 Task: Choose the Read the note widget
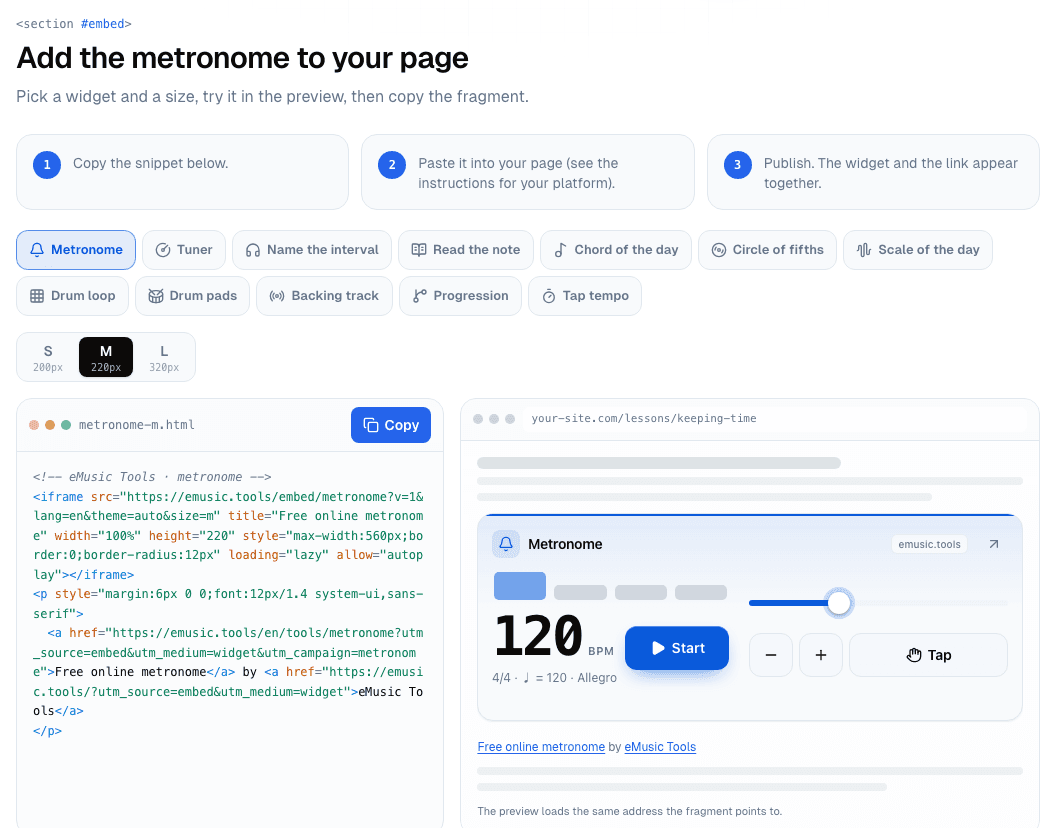point(466,250)
